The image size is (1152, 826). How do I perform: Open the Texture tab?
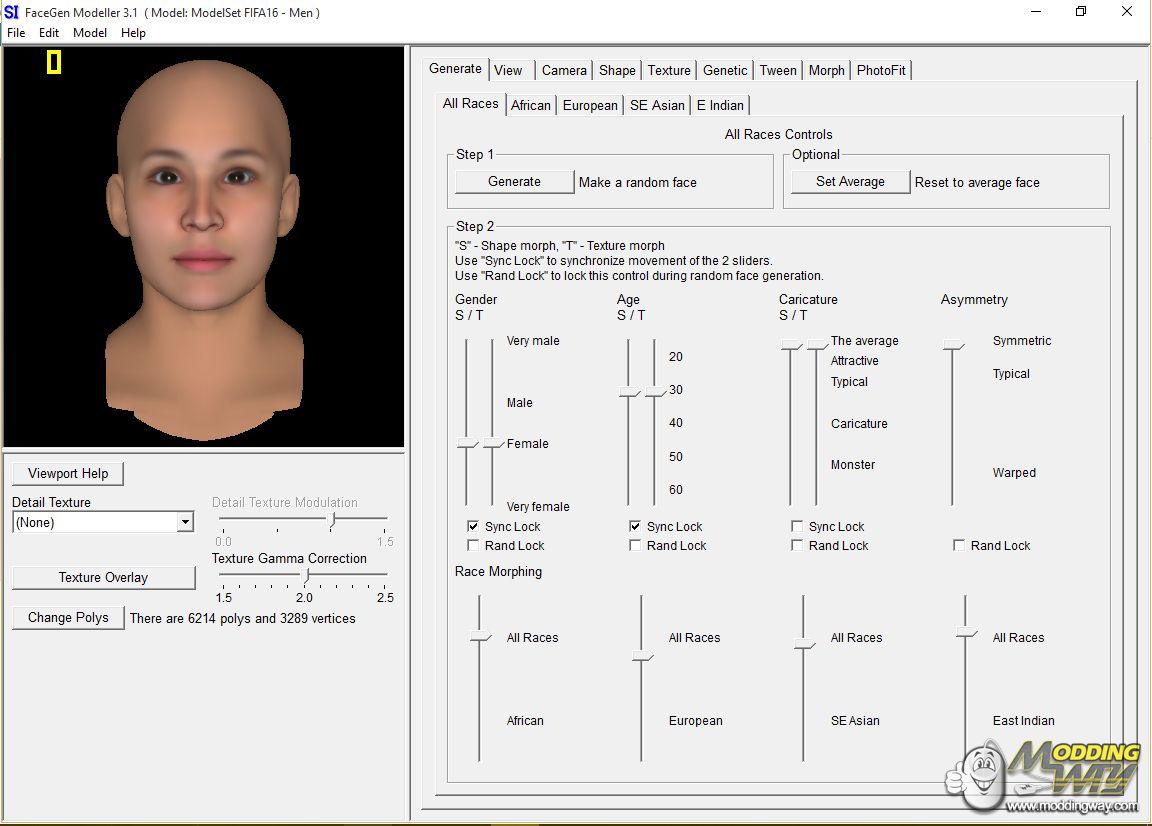tap(668, 70)
